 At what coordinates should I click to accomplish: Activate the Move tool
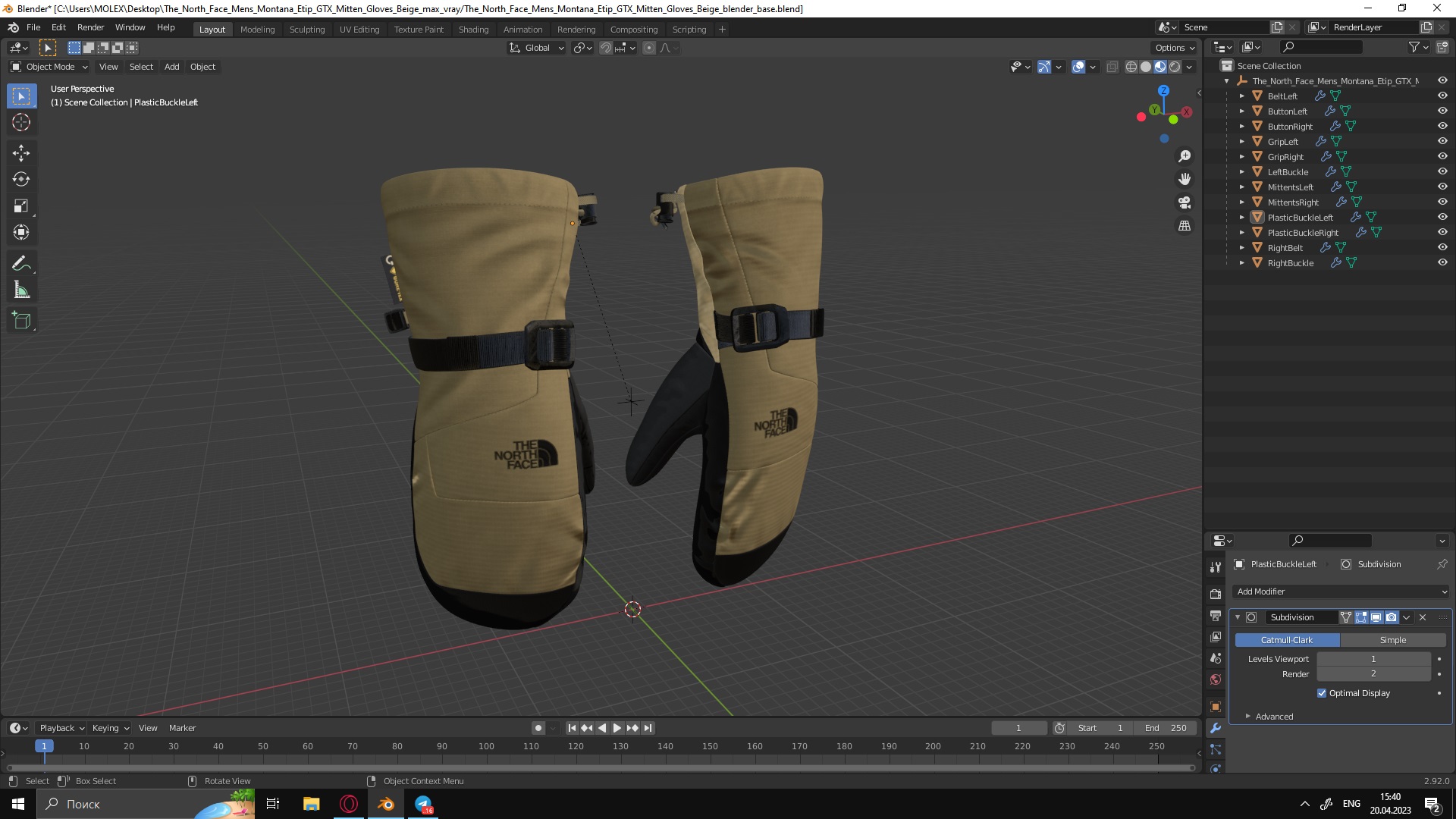21,153
